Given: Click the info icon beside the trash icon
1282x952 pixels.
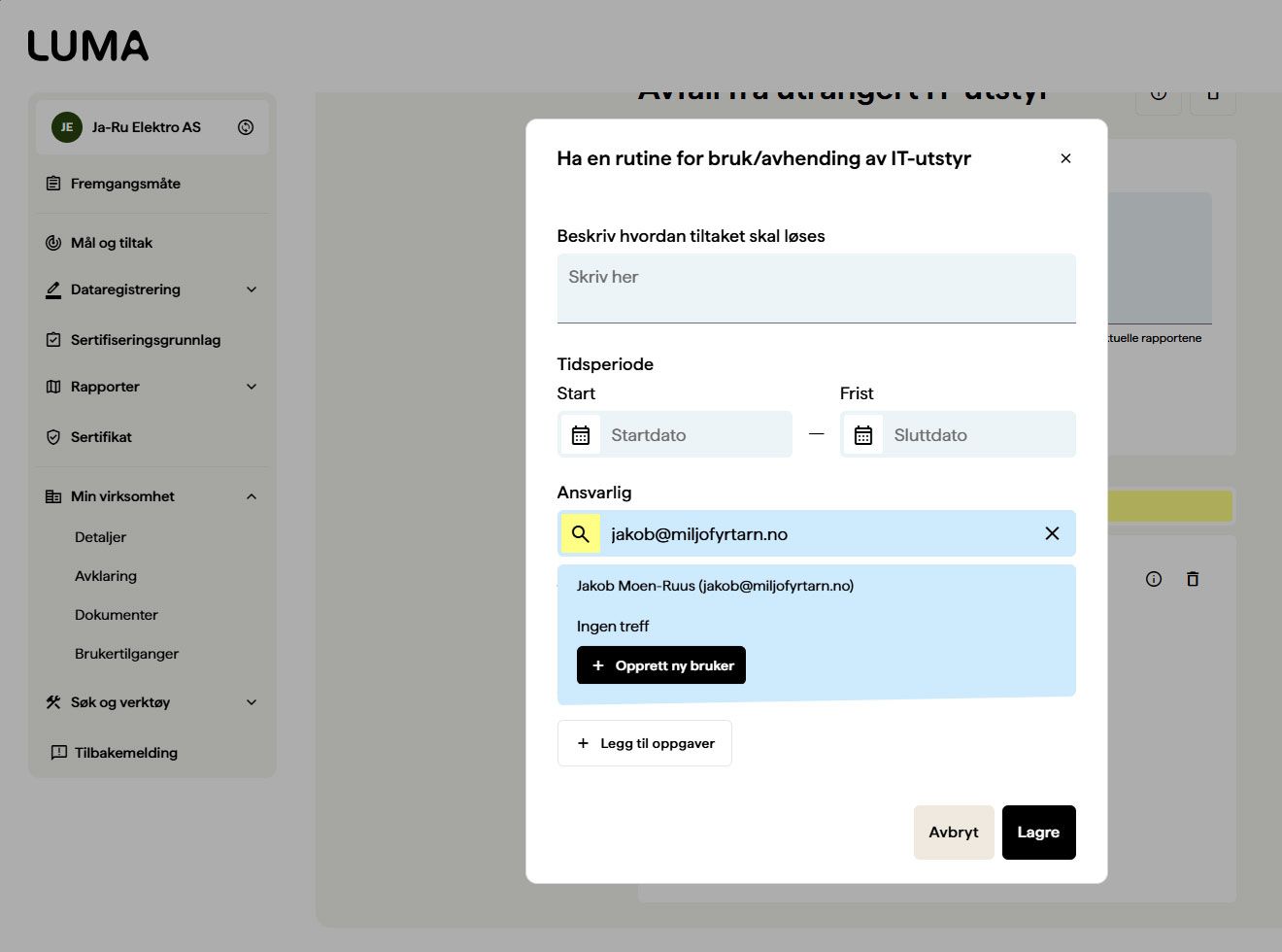Looking at the screenshot, I should (1154, 579).
